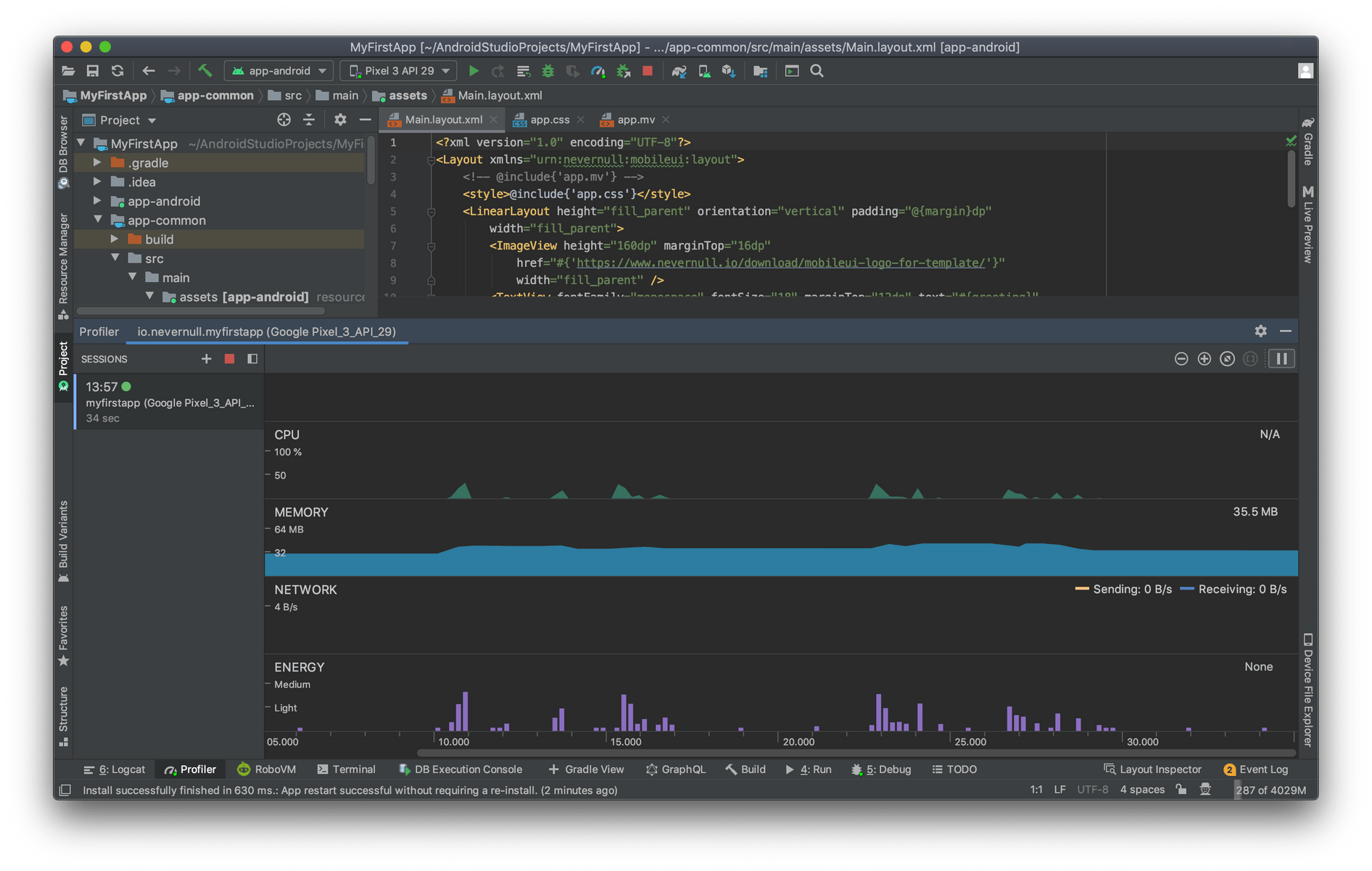Image resolution: width=1372 pixels, height=871 pixels.
Task: Stop the current profiling session
Action: click(x=229, y=359)
